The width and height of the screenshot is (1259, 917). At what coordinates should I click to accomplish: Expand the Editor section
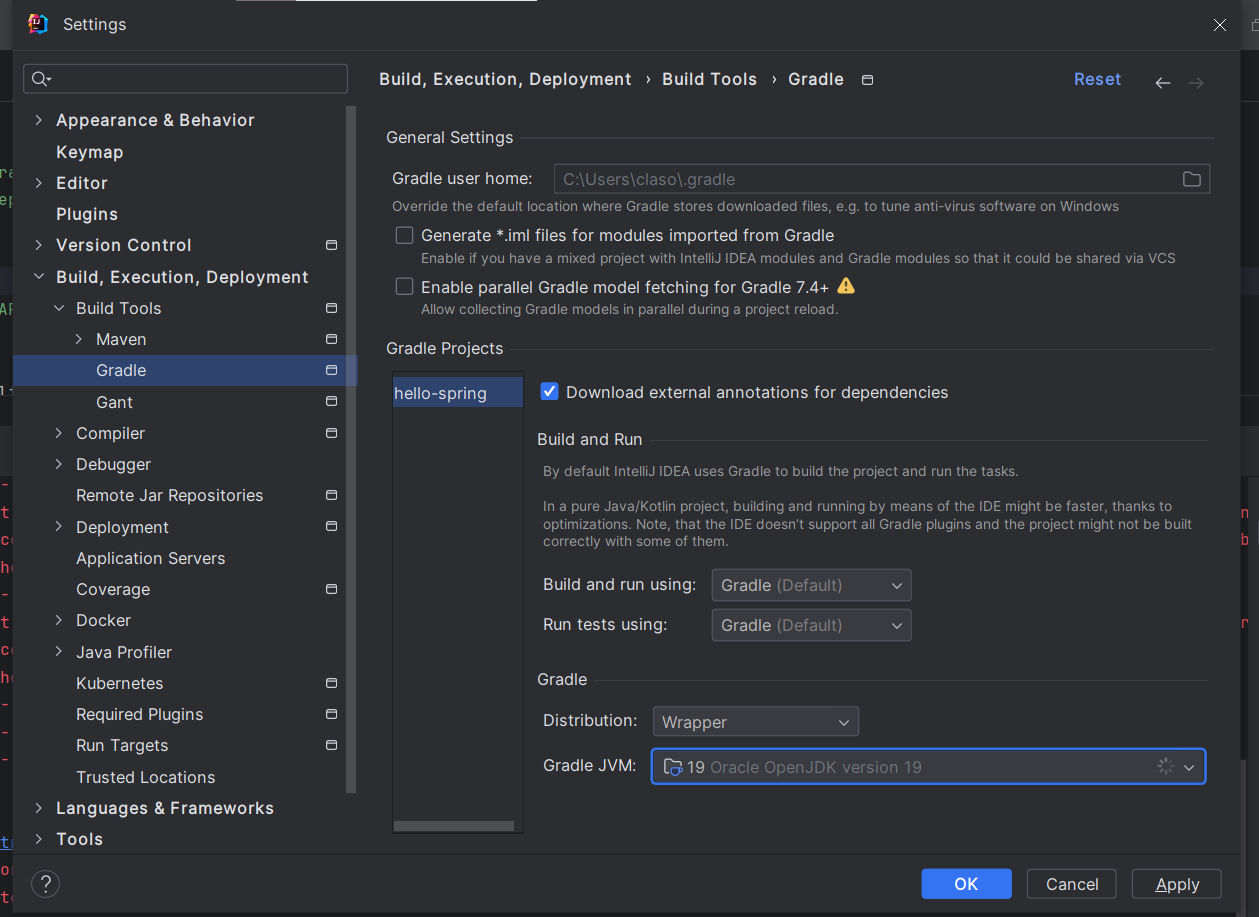[x=39, y=183]
